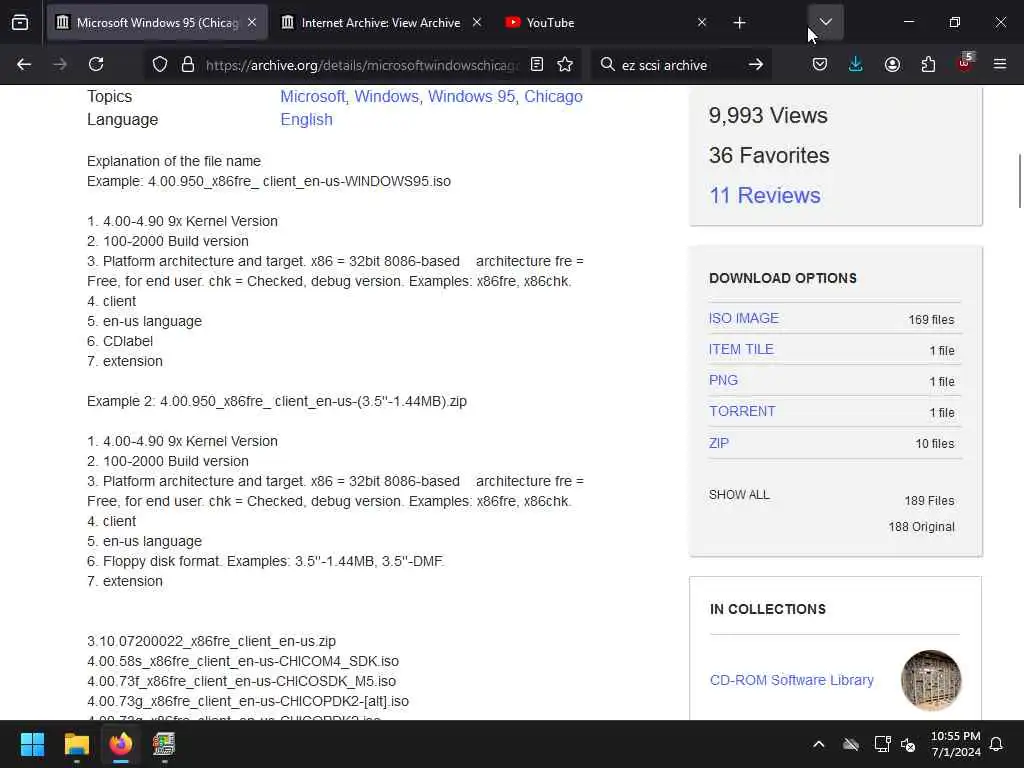Reload the current page
The image size is (1024, 768).
click(96, 64)
